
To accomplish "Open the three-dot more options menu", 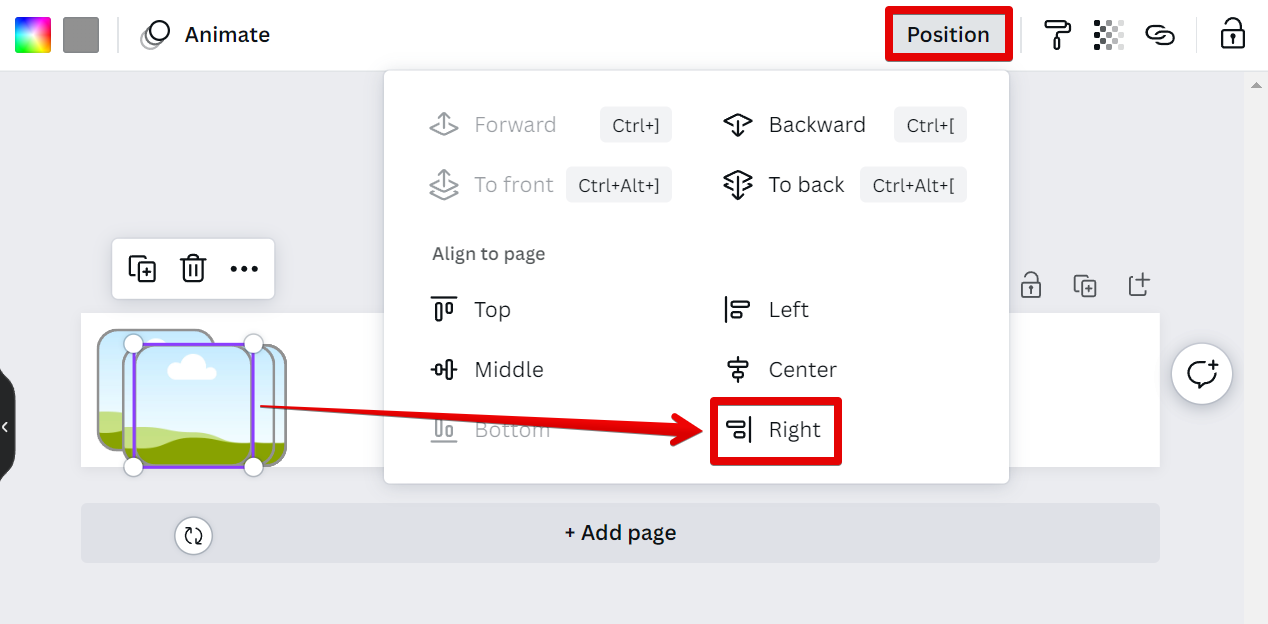I will tap(244, 269).
